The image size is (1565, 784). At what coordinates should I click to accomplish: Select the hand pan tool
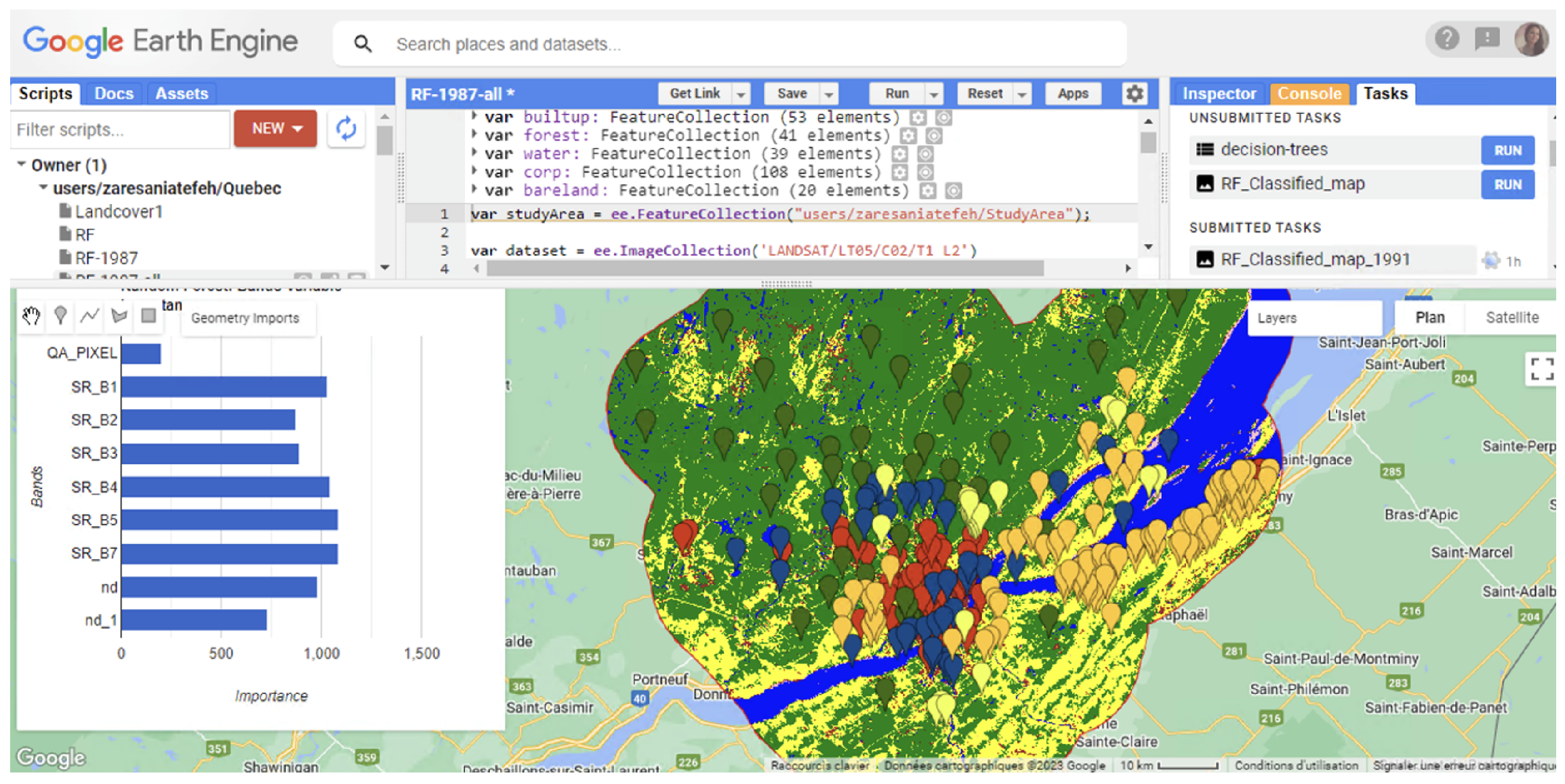[x=31, y=316]
